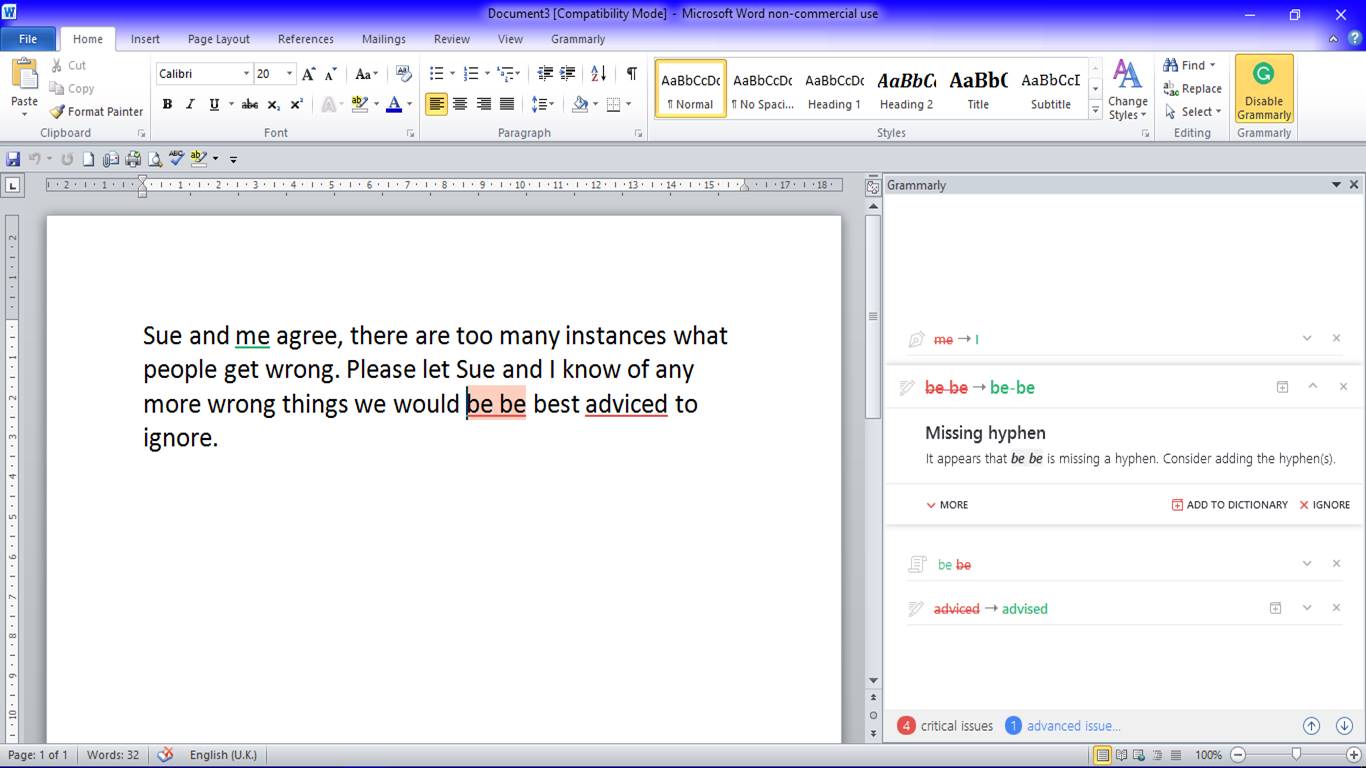Image resolution: width=1366 pixels, height=768 pixels.
Task: Expand MORE in Missing hyphen card
Action: click(947, 505)
